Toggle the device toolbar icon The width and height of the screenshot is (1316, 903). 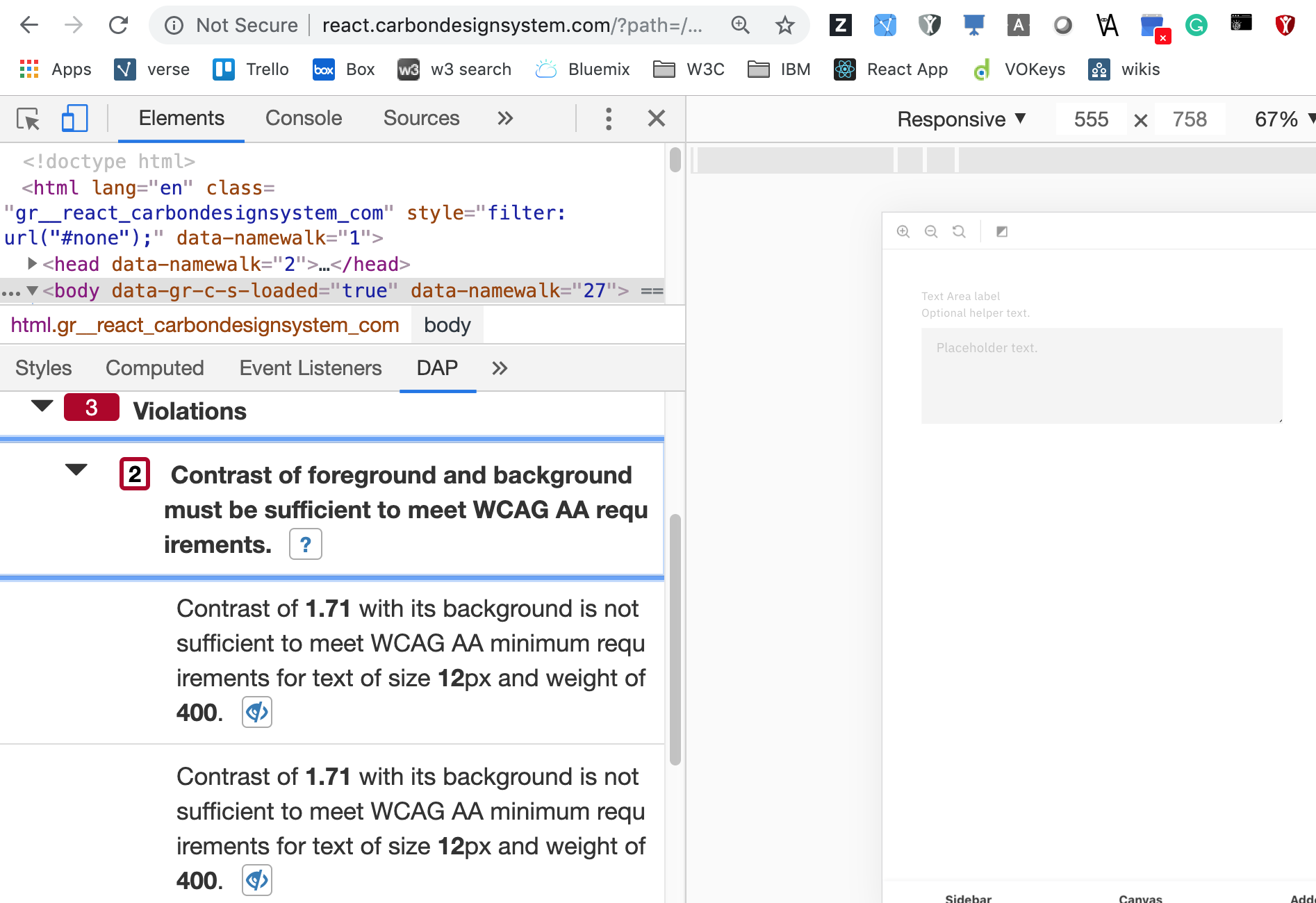[74, 119]
